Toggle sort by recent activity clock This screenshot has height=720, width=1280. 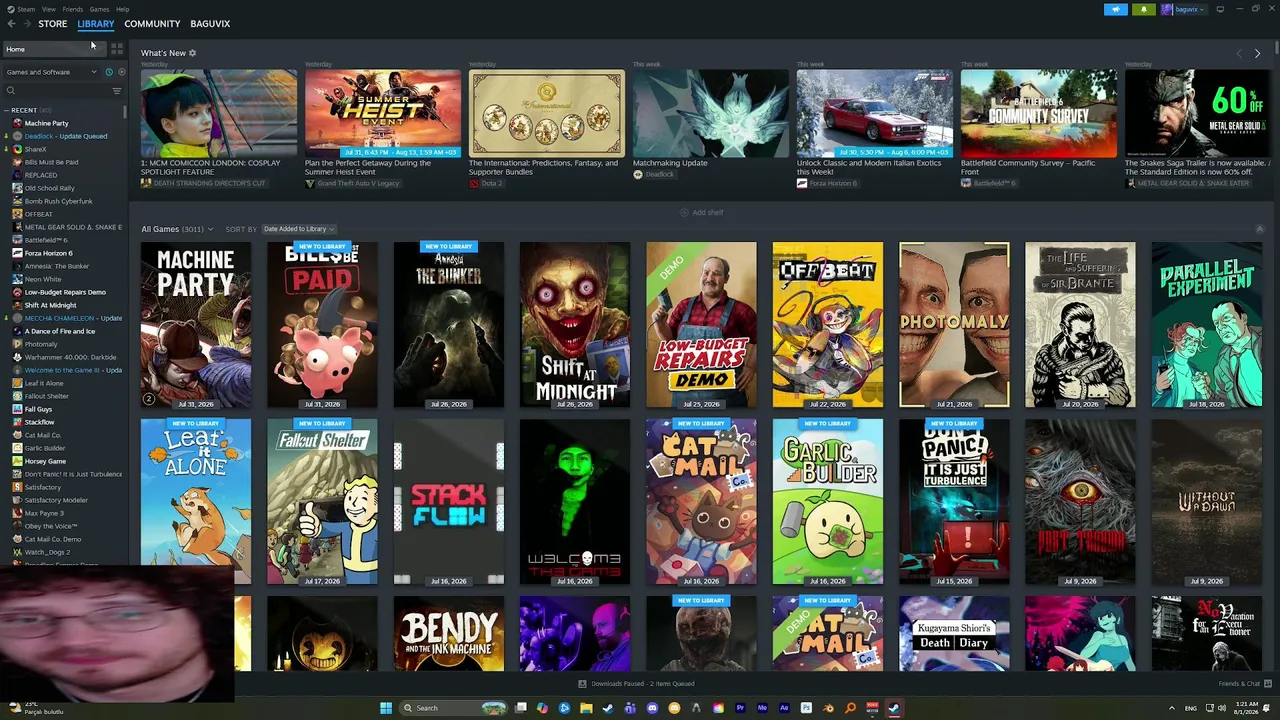(109, 72)
